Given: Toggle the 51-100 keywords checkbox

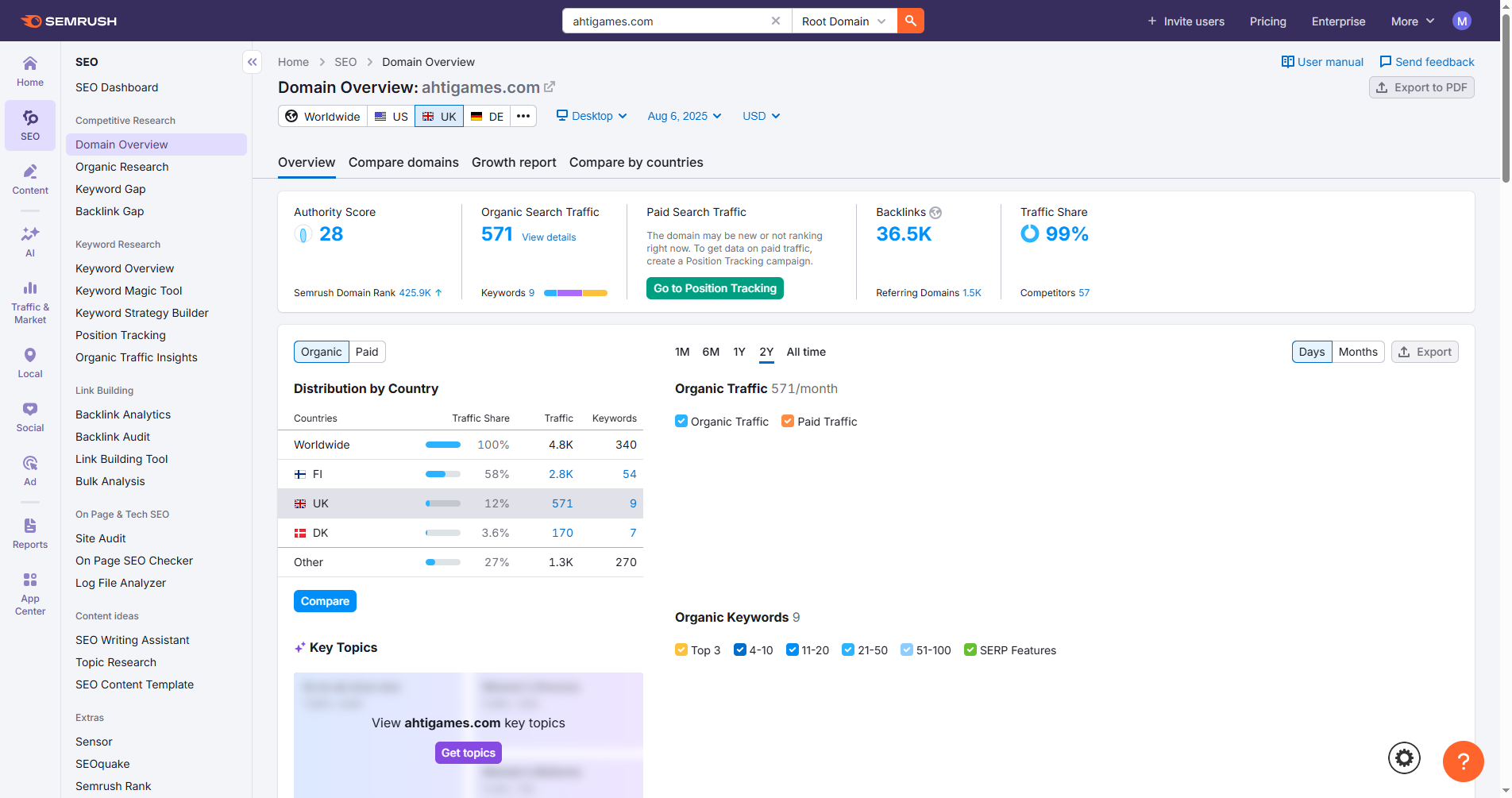Looking at the screenshot, I should point(907,650).
